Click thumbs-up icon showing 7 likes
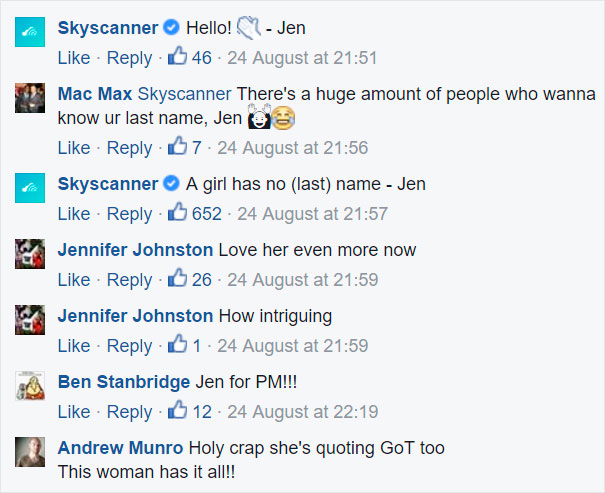The width and height of the screenshot is (605, 493). 178,147
